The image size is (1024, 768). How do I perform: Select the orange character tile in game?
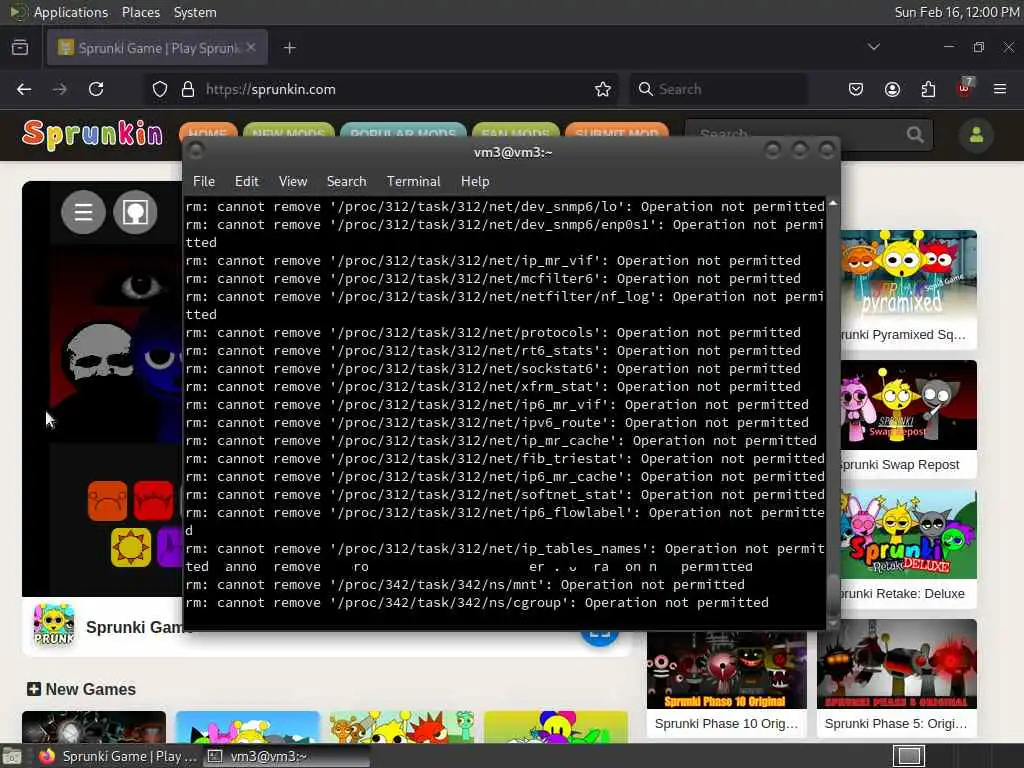point(108,501)
